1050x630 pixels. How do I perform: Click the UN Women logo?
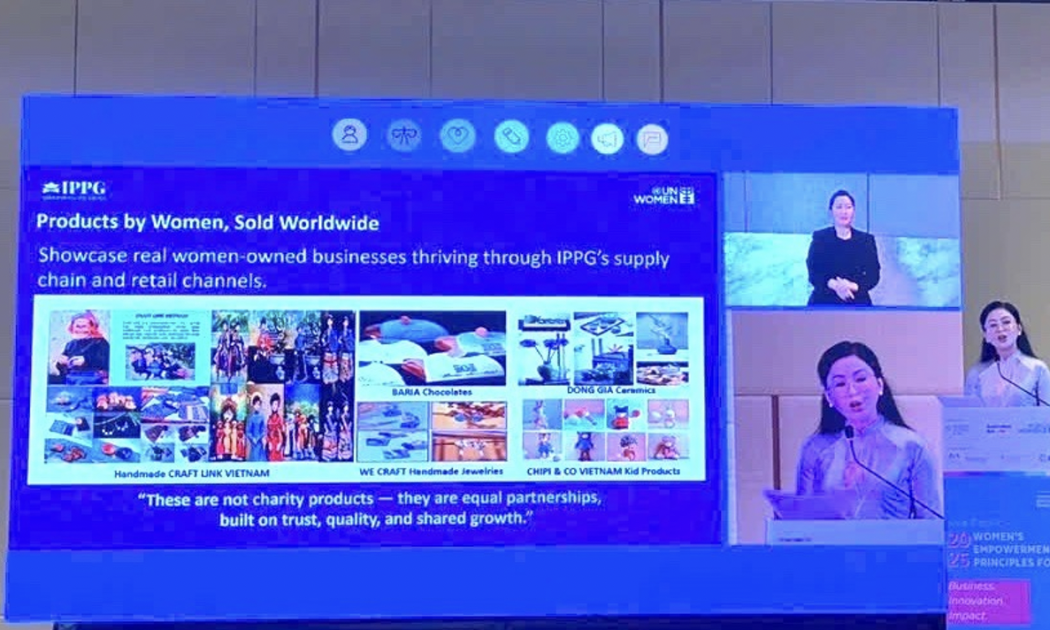pyautogui.click(x=664, y=194)
